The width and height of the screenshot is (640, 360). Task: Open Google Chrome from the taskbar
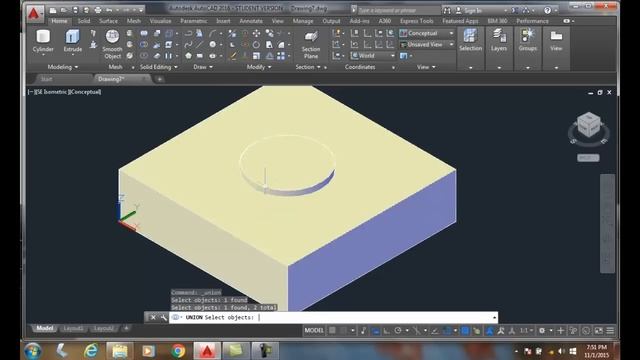[x=178, y=351]
